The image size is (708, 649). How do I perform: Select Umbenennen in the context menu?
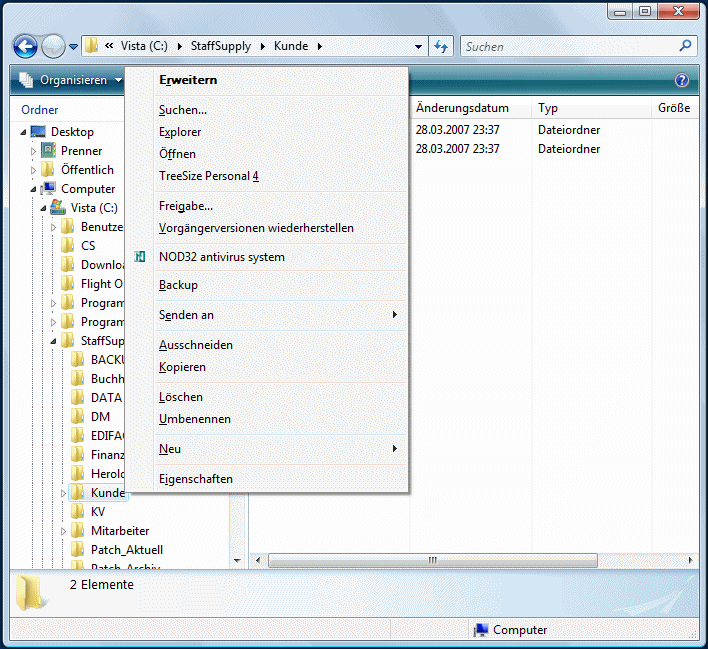(195, 419)
